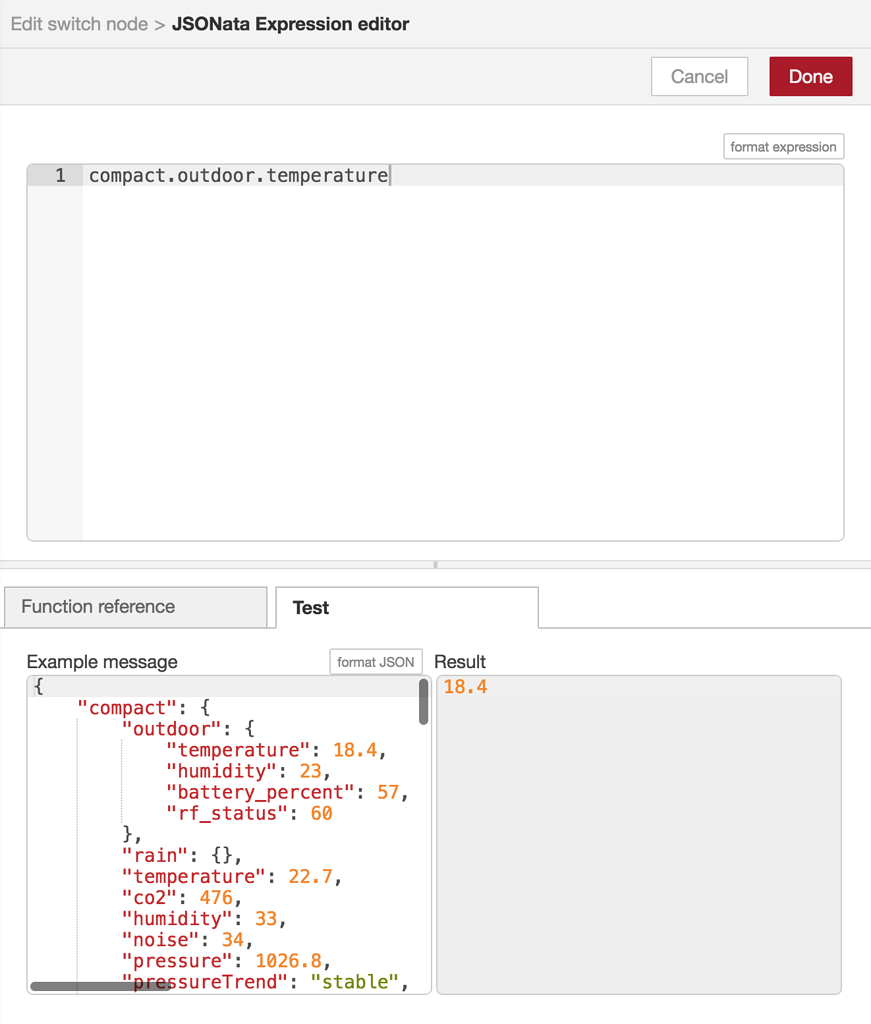
Task: Click the Done button
Action: click(x=810, y=76)
